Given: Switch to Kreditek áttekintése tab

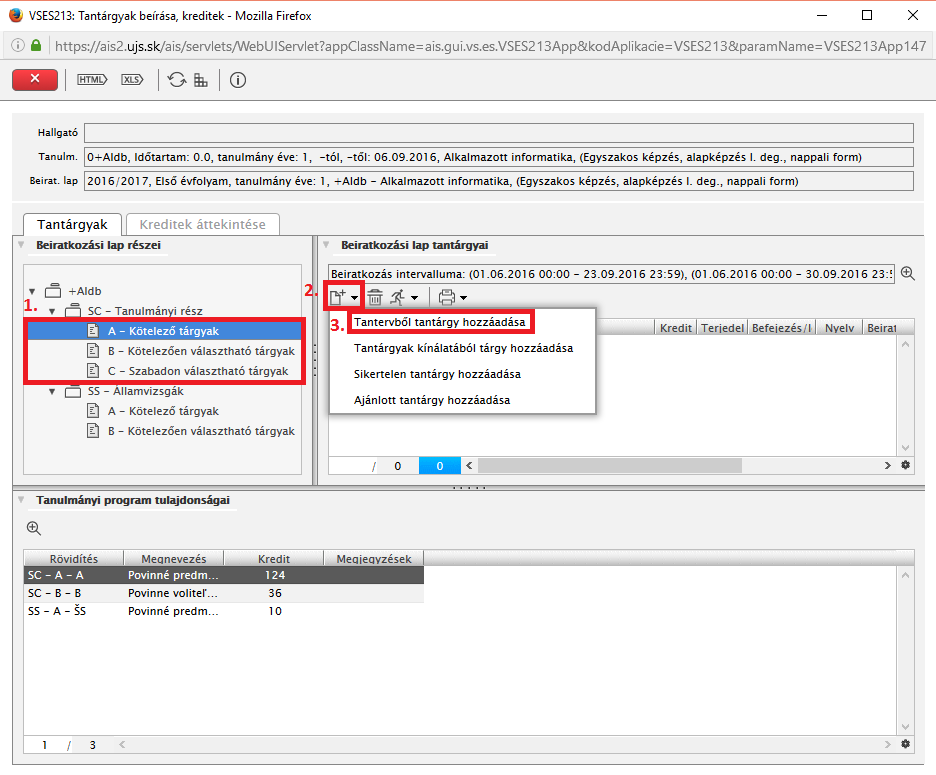Looking at the screenshot, I should pos(203,225).
